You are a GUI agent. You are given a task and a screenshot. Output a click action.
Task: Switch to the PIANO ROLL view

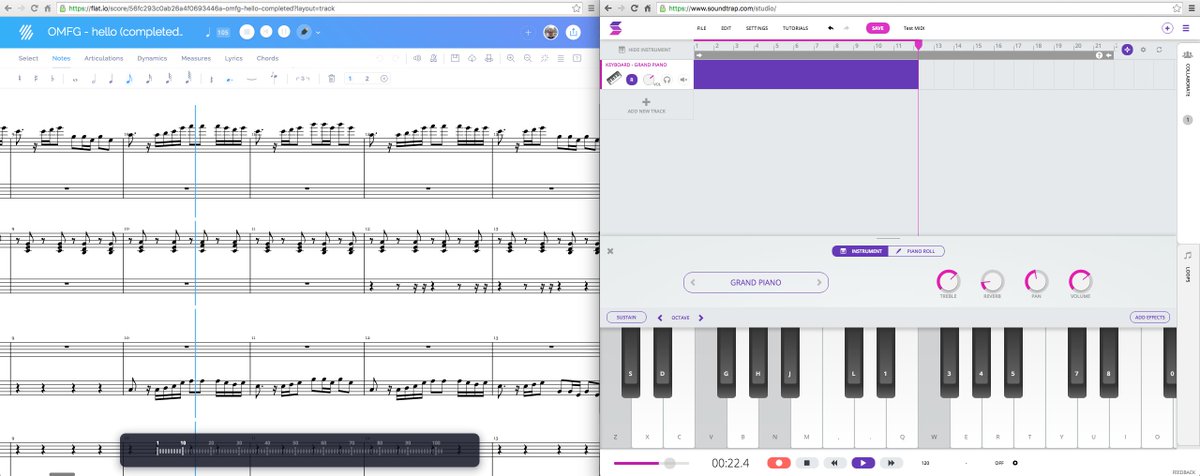click(916, 251)
